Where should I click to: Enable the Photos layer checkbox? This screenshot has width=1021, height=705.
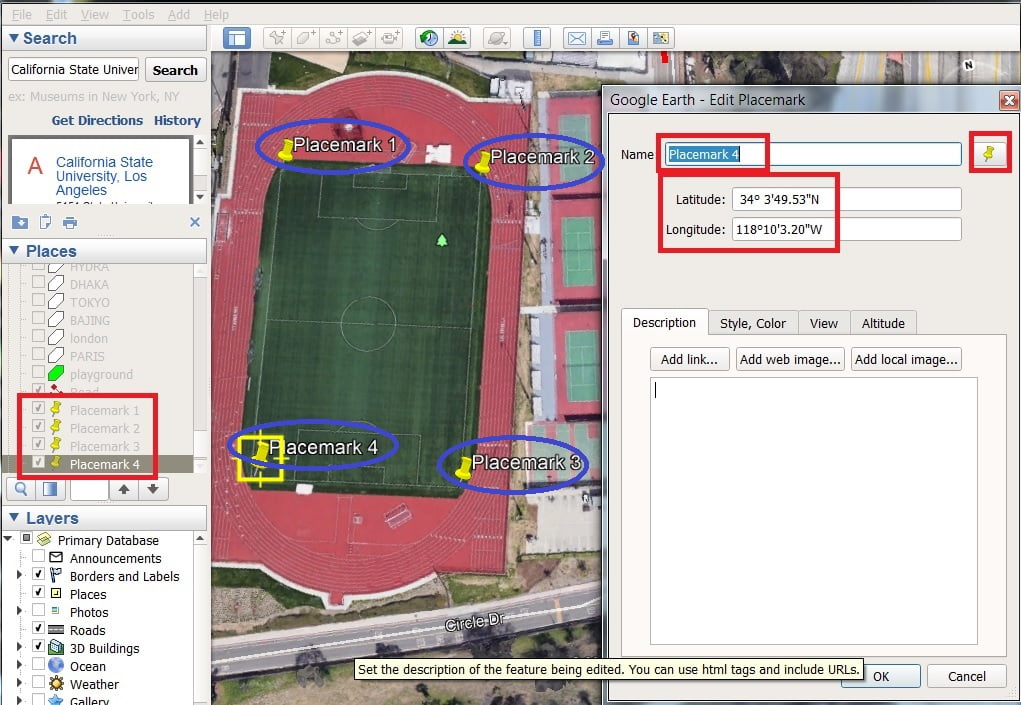click(38, 610)
